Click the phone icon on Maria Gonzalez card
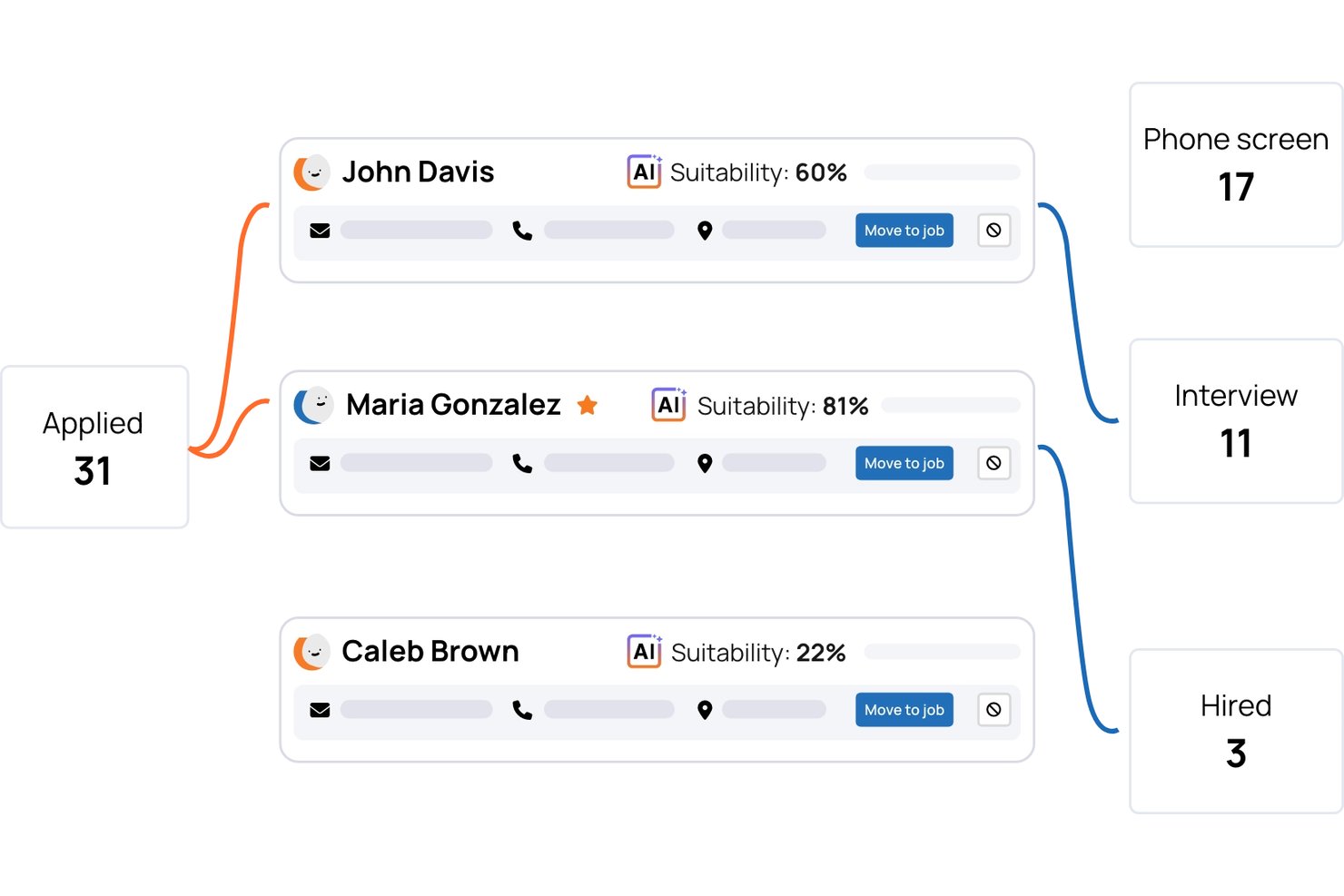The height and width of the screenshot is (896, 1344). [x=522, y=463]
